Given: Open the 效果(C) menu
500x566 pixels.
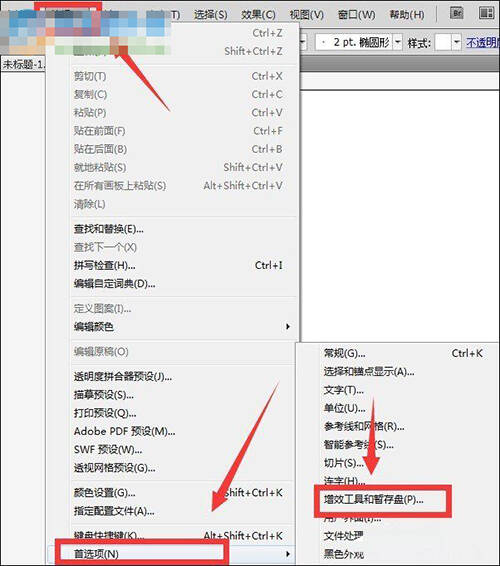Looking at the screenshot, I should [x=258, y=14].
